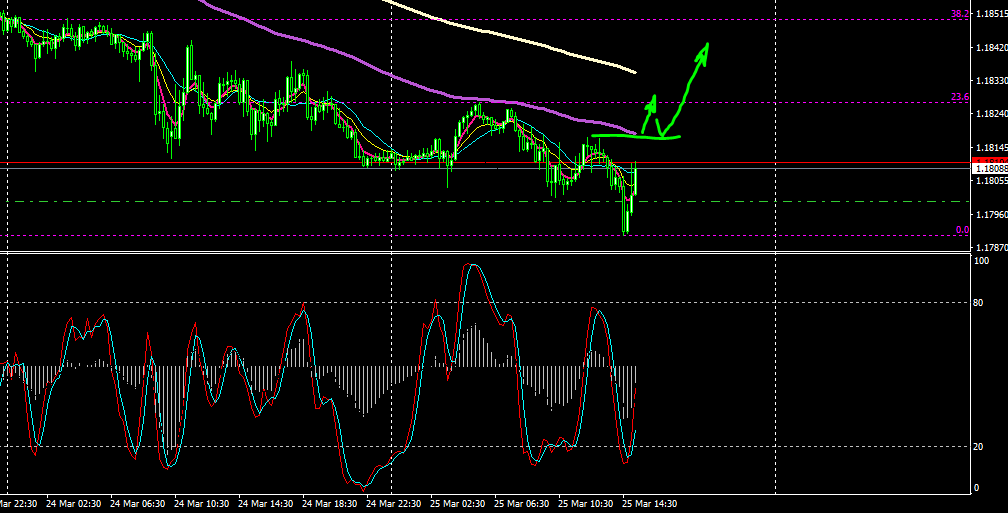The width and height of the screenshot is (1008, 513).
Task: Click price axis value 1.18330
Action: (x=991, y=81)
